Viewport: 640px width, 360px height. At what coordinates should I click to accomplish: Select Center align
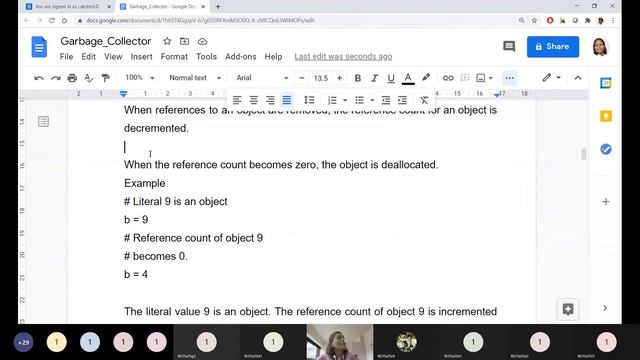pos(253,100)
